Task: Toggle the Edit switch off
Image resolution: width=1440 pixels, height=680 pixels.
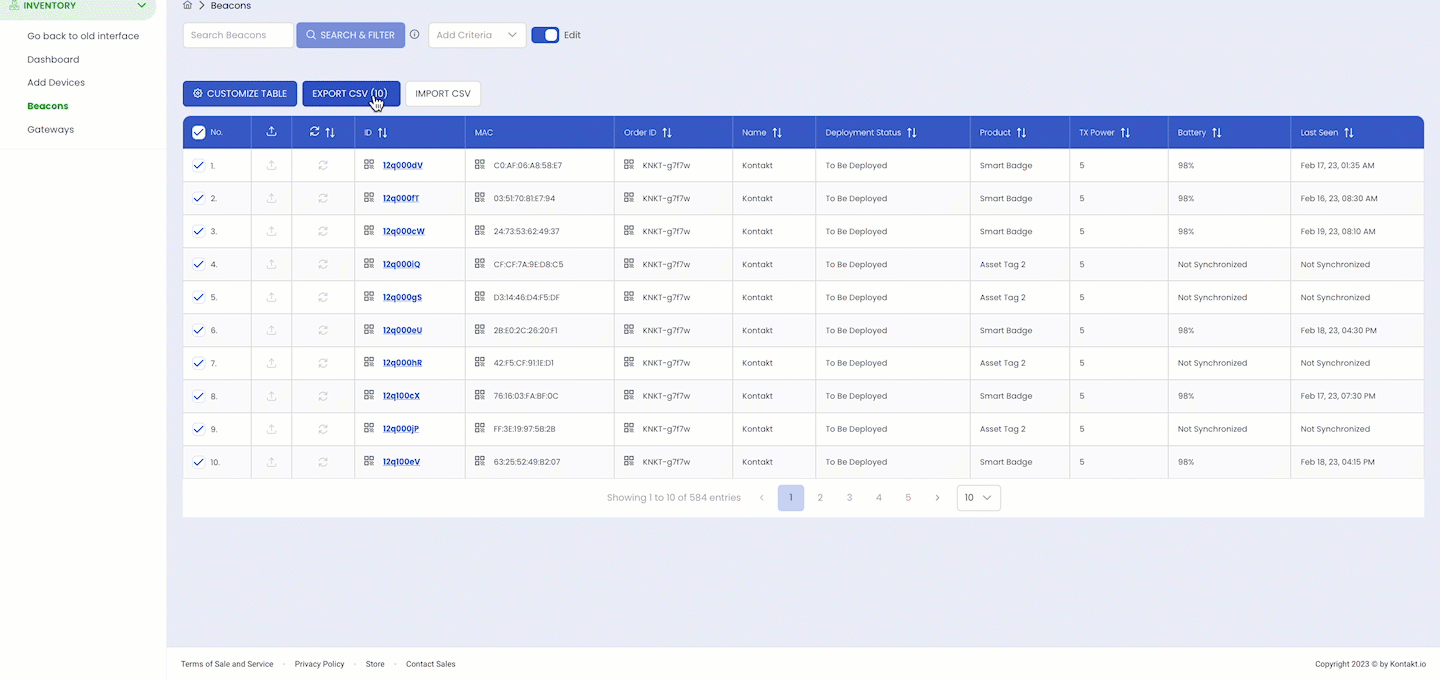Action: point(545,35)
